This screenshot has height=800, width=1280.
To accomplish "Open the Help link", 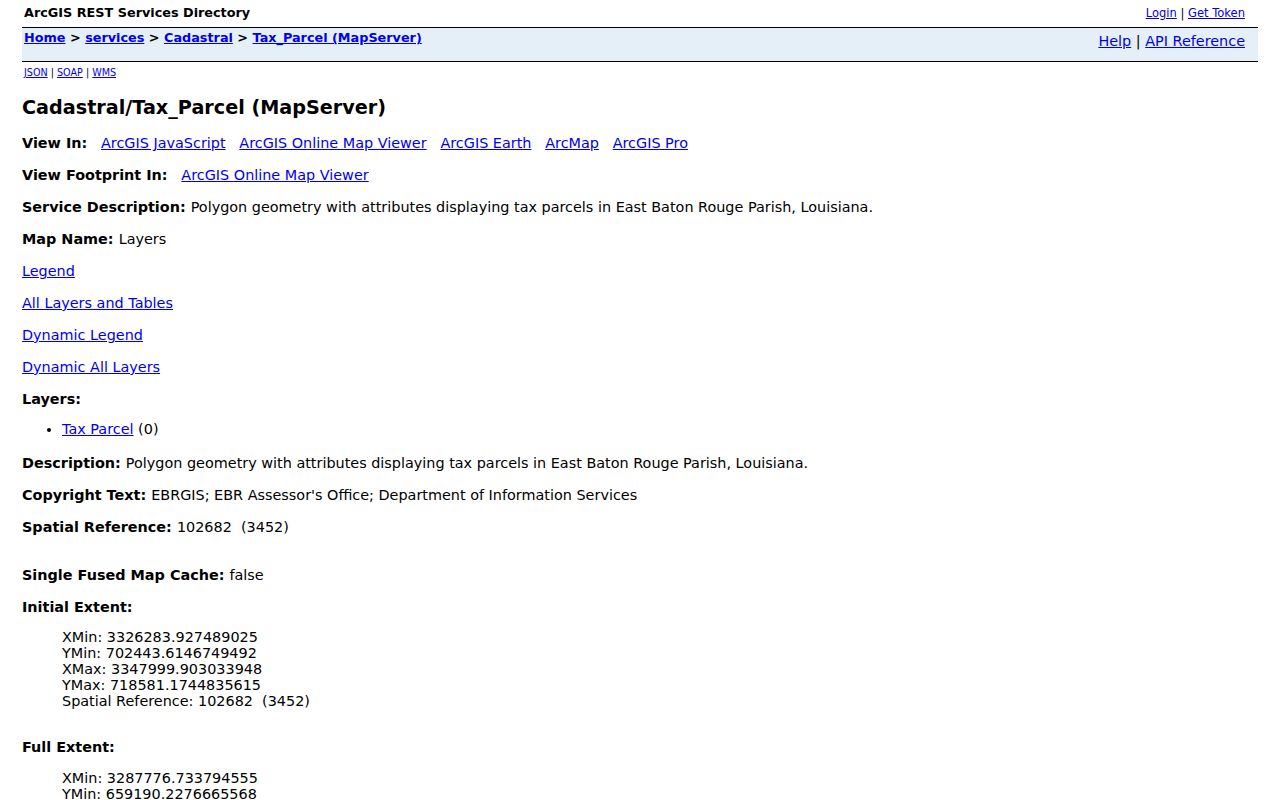I will 1114,41.
